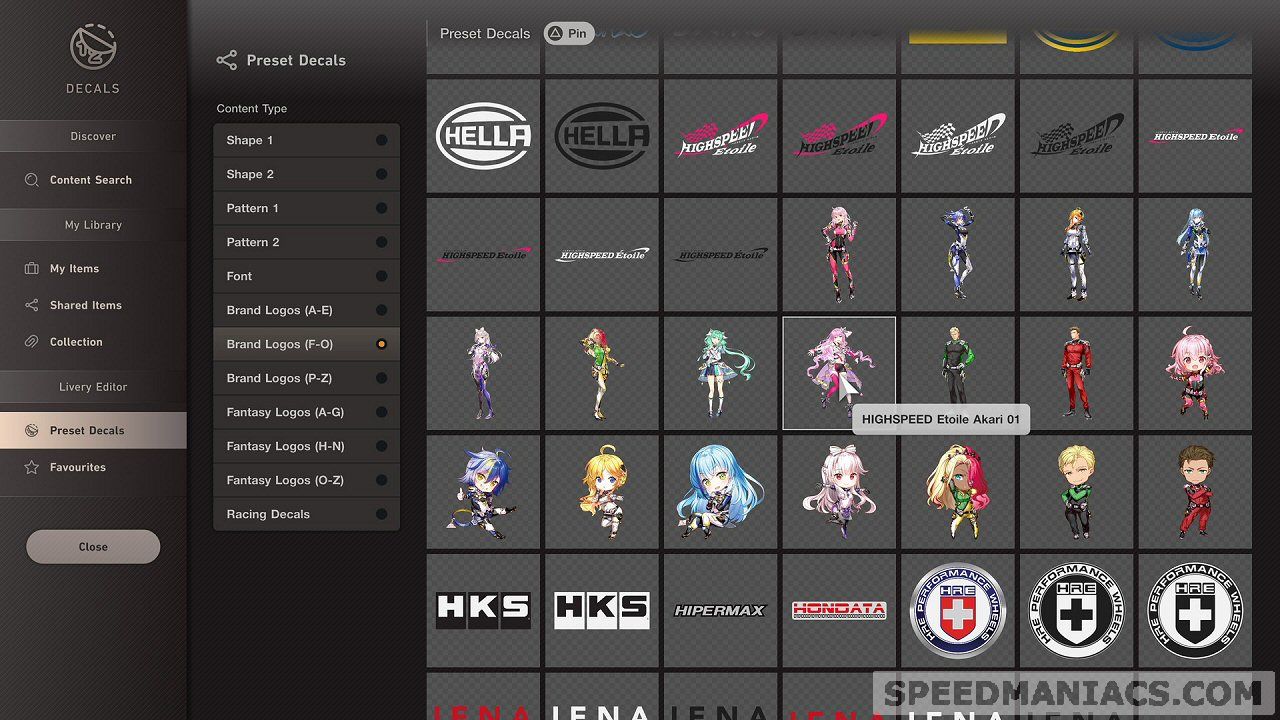Click the Decals logo at top left
This screenshot has height=720, width=1280.
93,48
